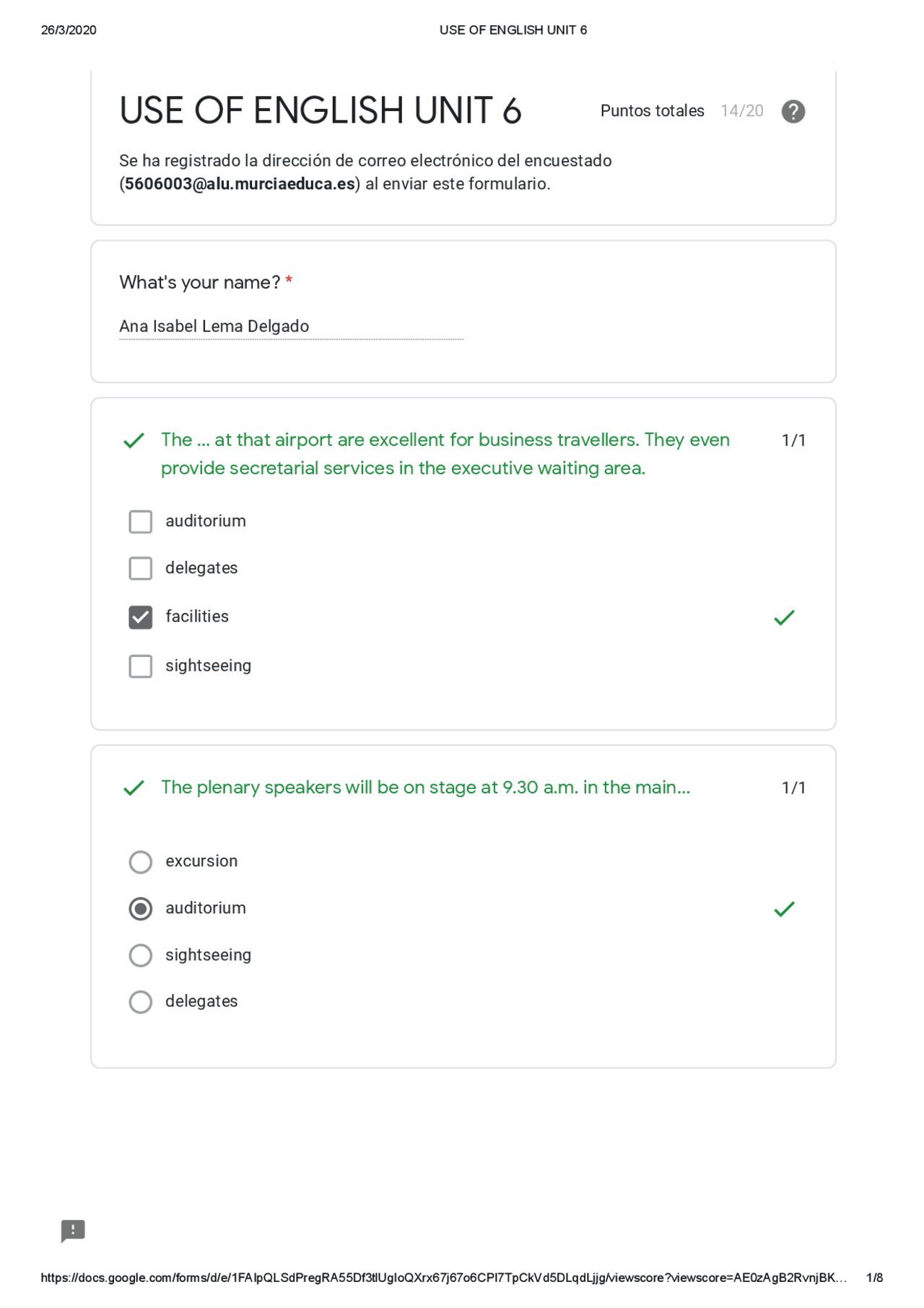The width and height of the screenshot is (924, 1308).
Task: Click the help question mark icon
Action: (793, 111)
